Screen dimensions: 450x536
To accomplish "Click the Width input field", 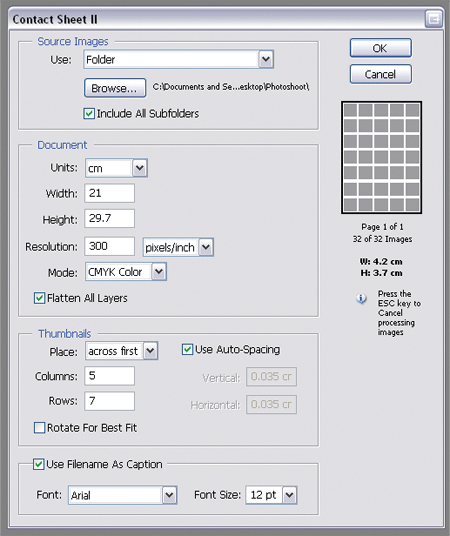I will [x=109, y=193].
